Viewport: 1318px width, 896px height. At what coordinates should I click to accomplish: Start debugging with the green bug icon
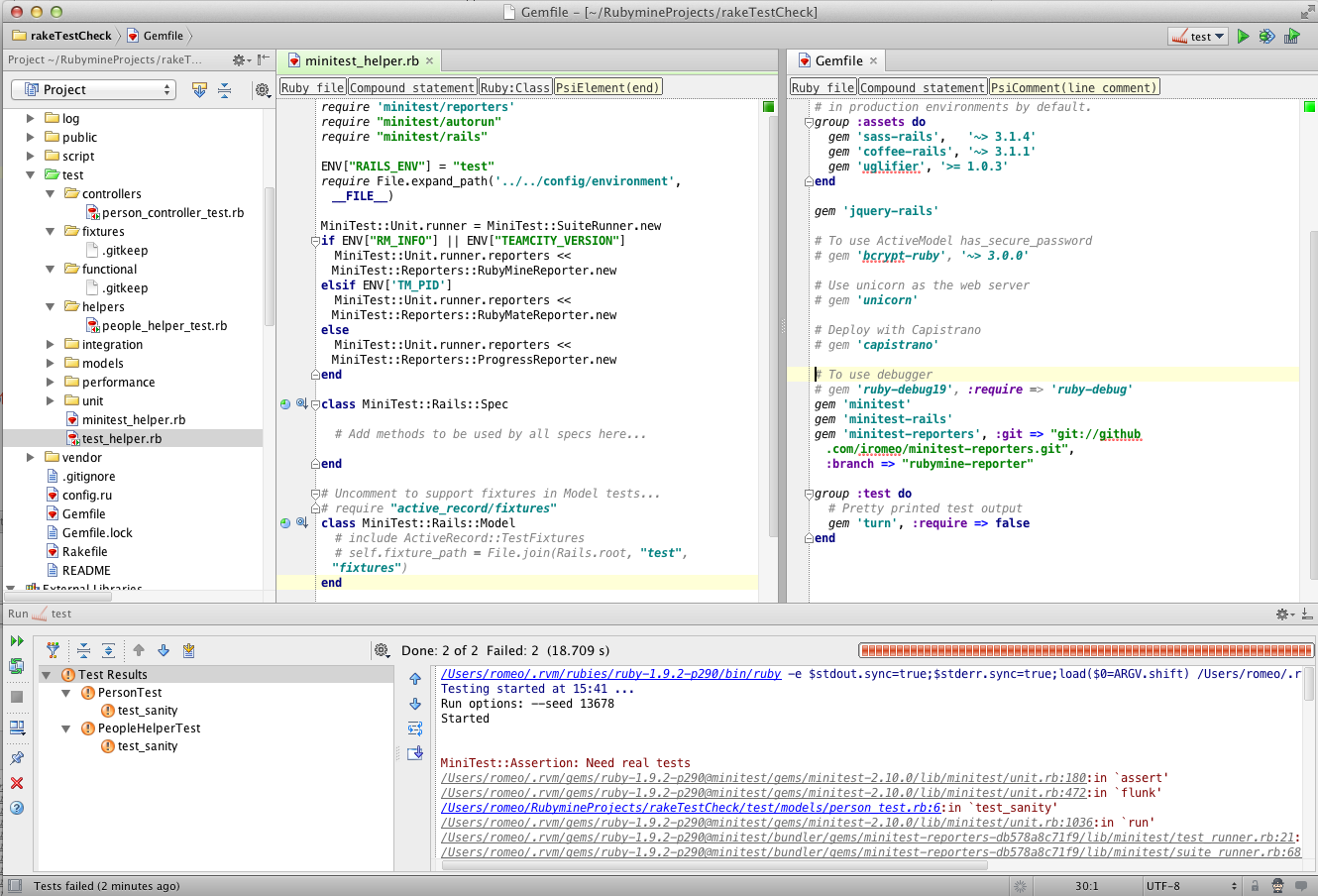tap(1266, 37)
